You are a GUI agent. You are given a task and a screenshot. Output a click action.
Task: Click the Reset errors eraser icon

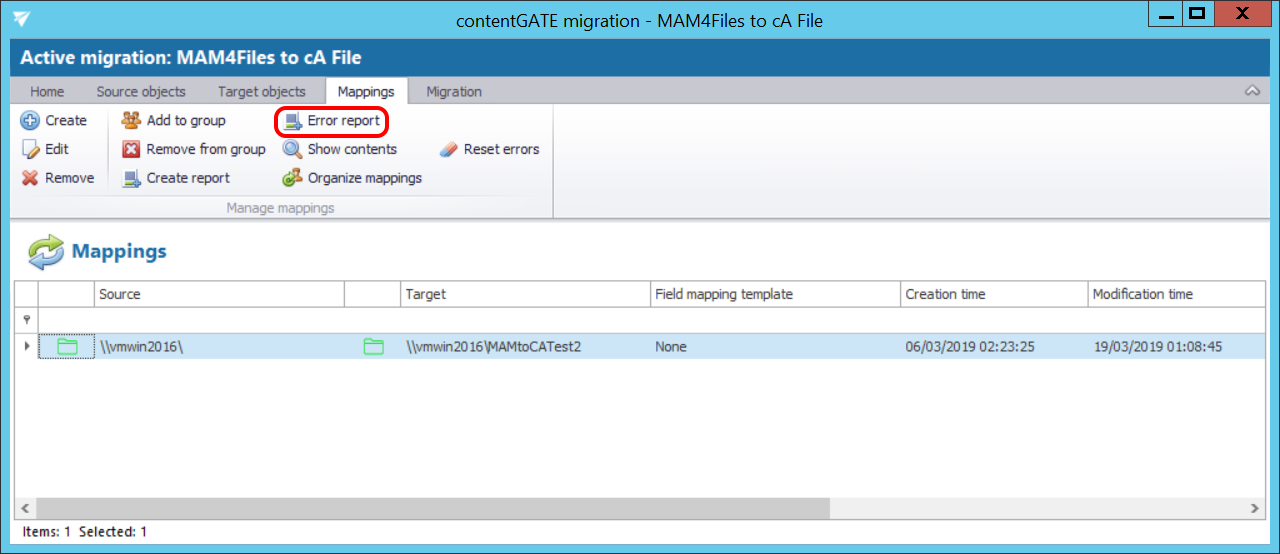pos(448,149)
